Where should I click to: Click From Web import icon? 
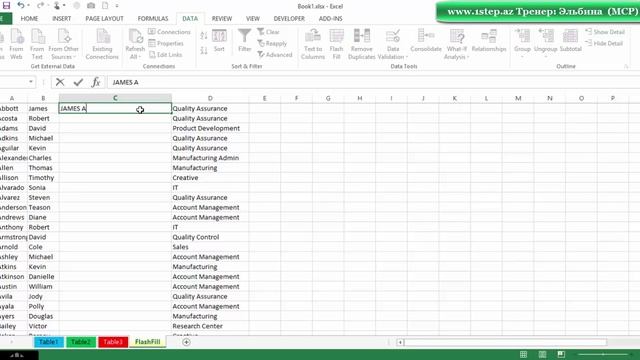coord(16,44)
